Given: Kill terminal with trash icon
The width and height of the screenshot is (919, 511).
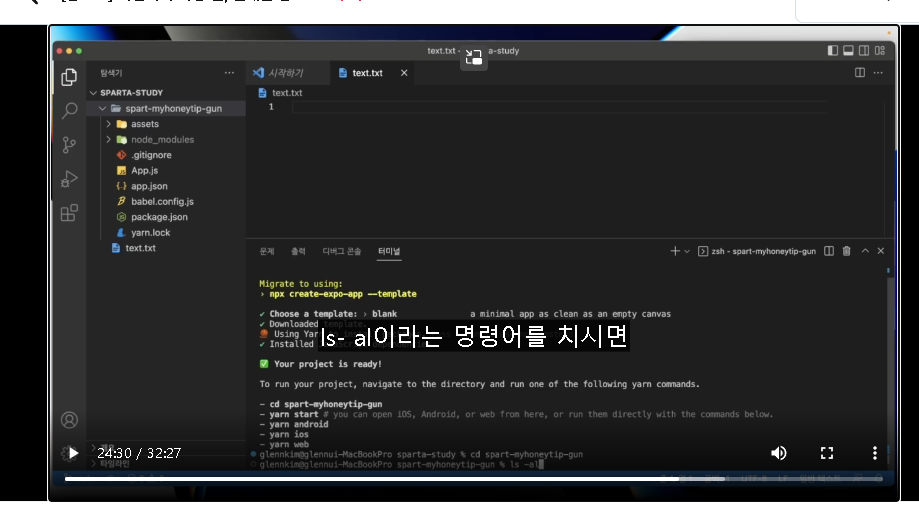Looking at the screenshot, I should coord(846,251).
